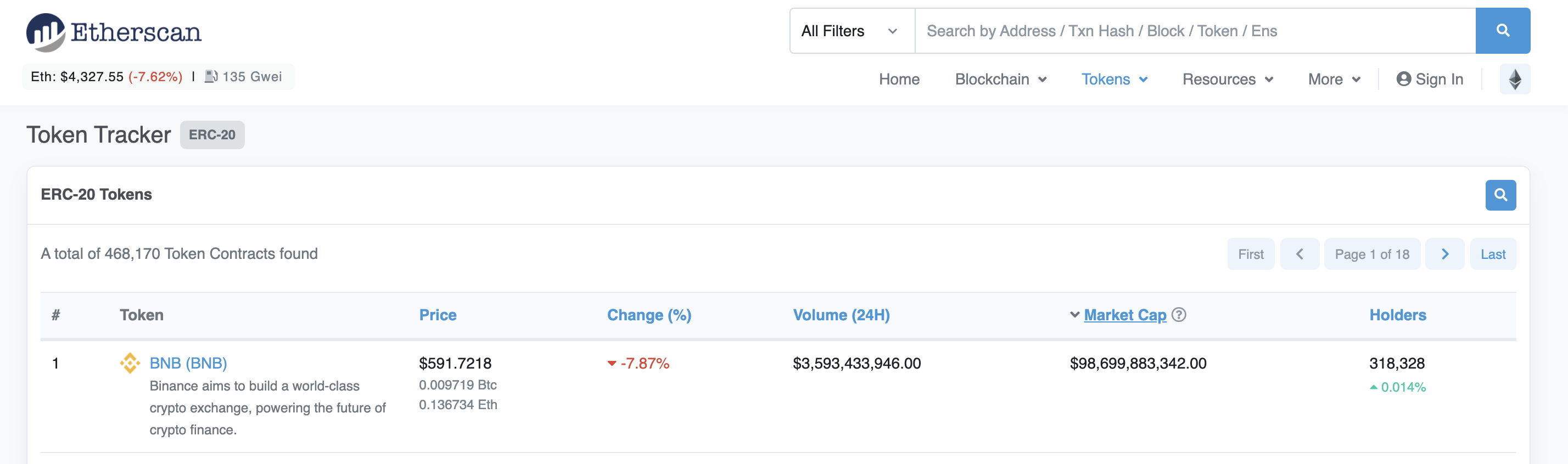Click the 0.136734 Eth price value

pyautogui.click(x=458, y=404)
